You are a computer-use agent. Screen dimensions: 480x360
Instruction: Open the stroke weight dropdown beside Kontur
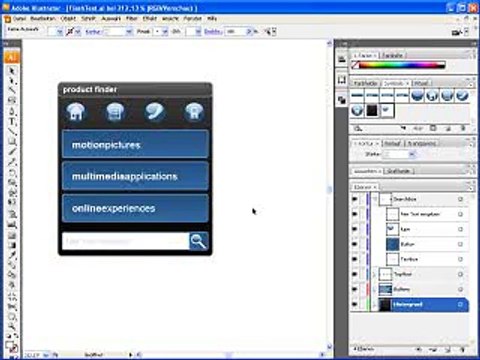point(129,32)
